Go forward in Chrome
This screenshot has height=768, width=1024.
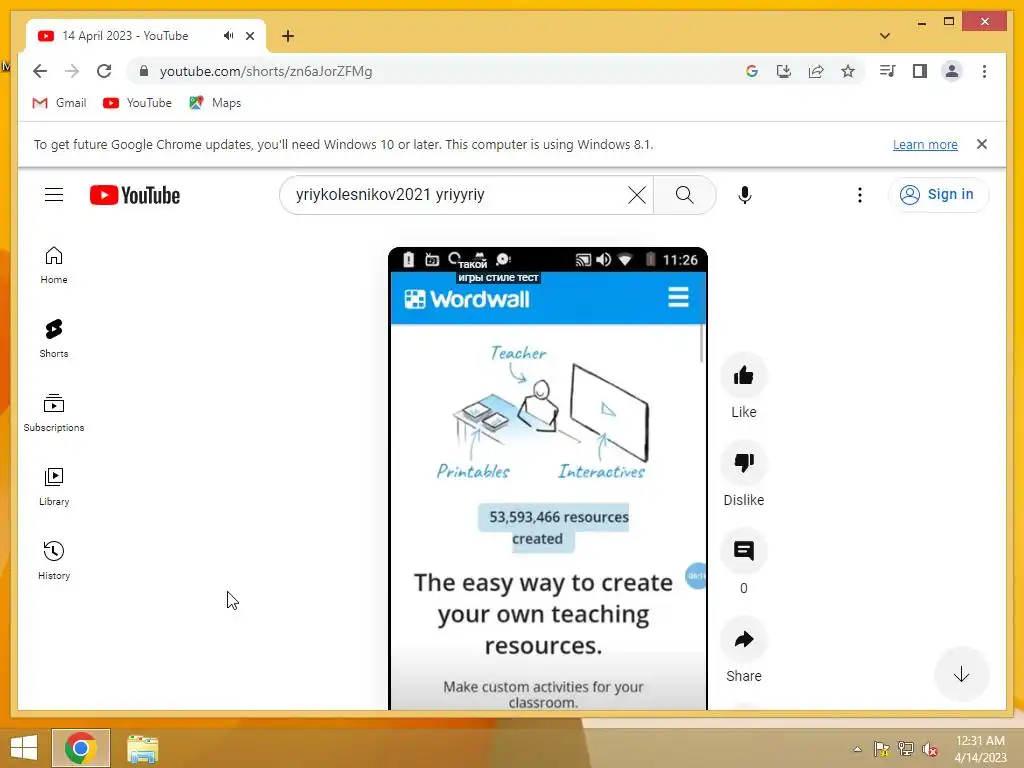coord(72,71)
